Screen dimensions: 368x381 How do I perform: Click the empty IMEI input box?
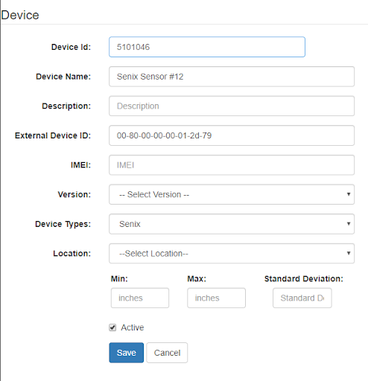pyautogui.click(x=232, y=165)
